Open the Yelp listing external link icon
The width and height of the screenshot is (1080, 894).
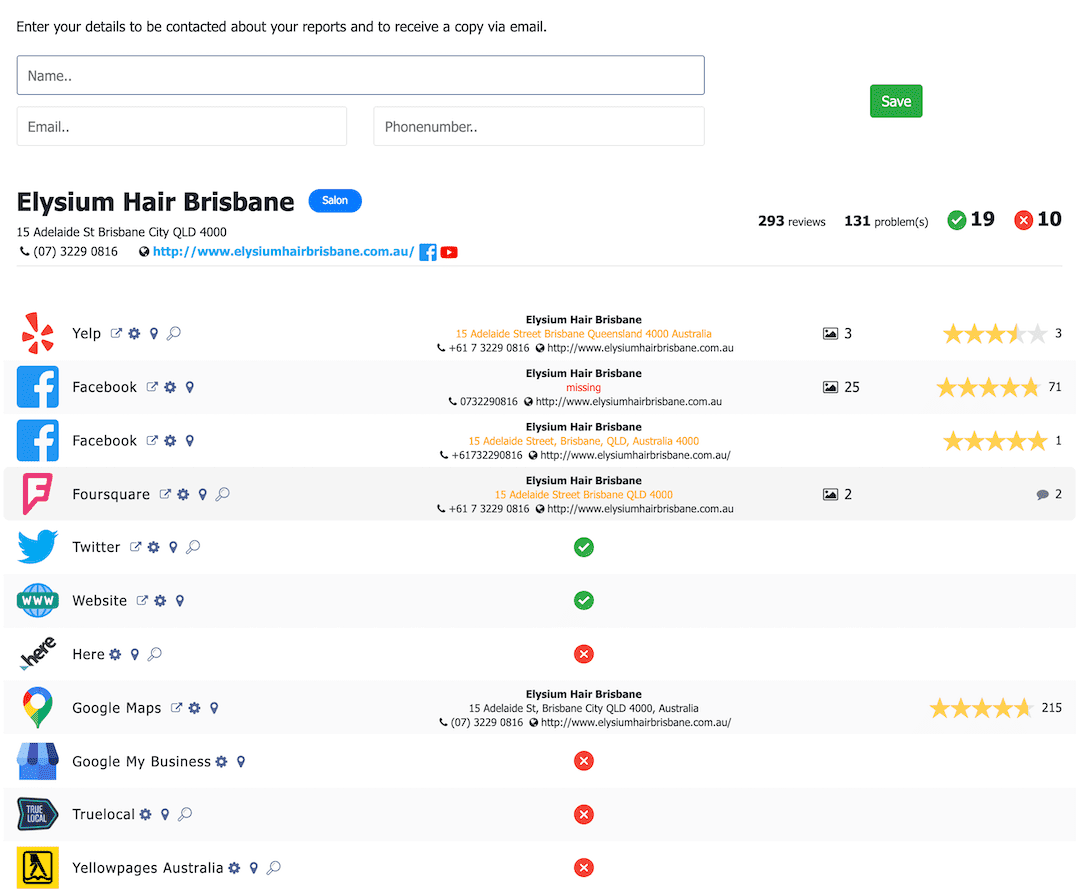pos(116,333)
